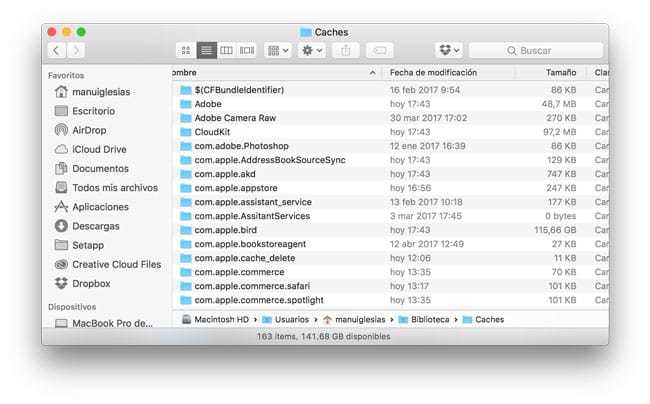Viewport: 650px width, 404px height.
Task: Select the Adobe Camera Raw folder
Action: point(235,118)
